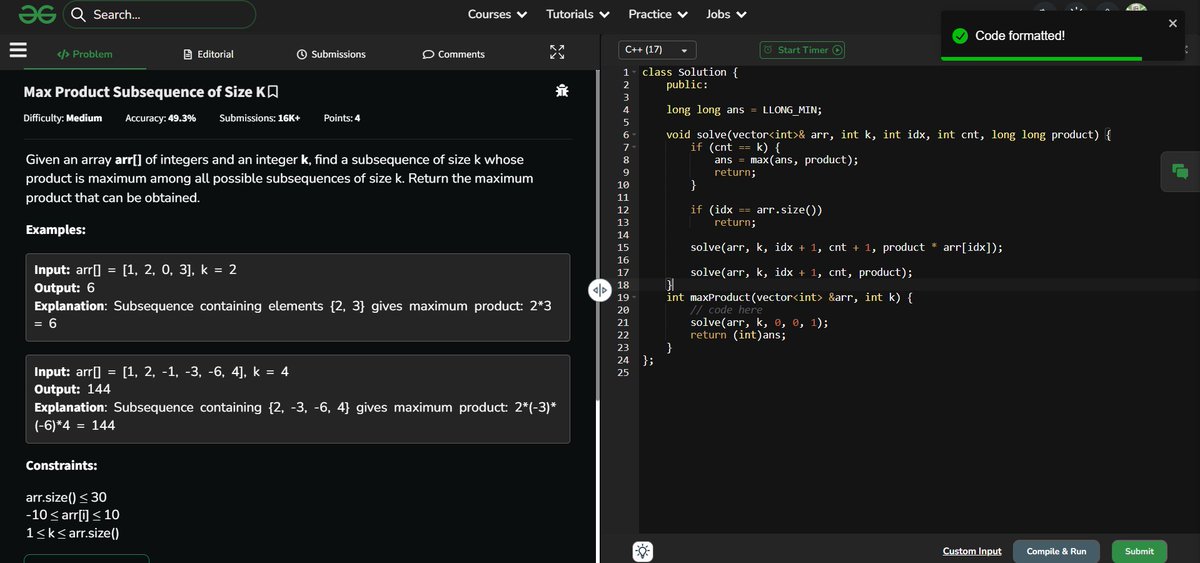Switch to the Submissions tab
Screen dimensions: 1200x563
331,54
